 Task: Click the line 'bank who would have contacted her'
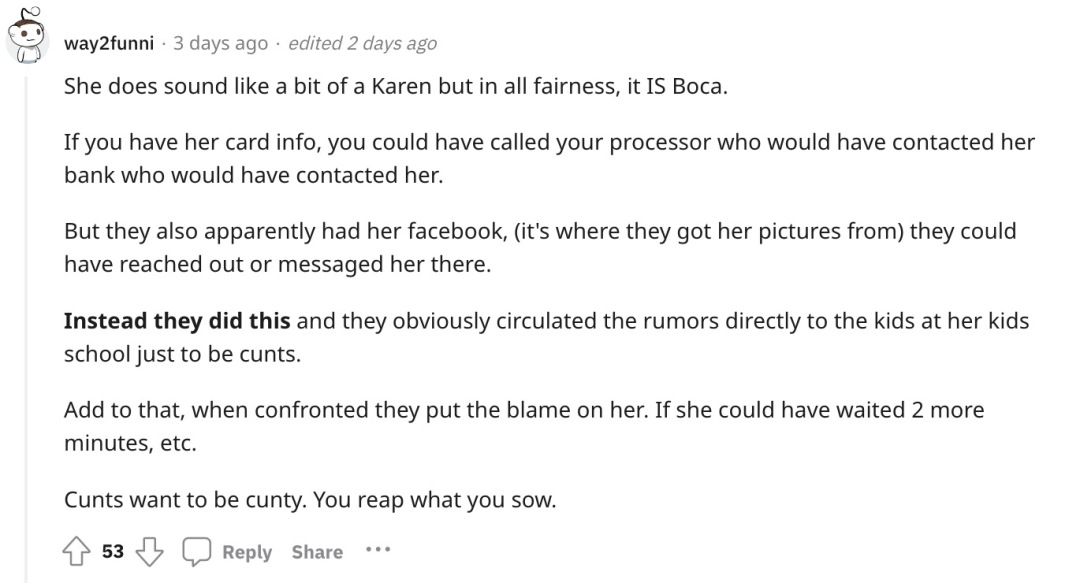[x=253, y=175]
